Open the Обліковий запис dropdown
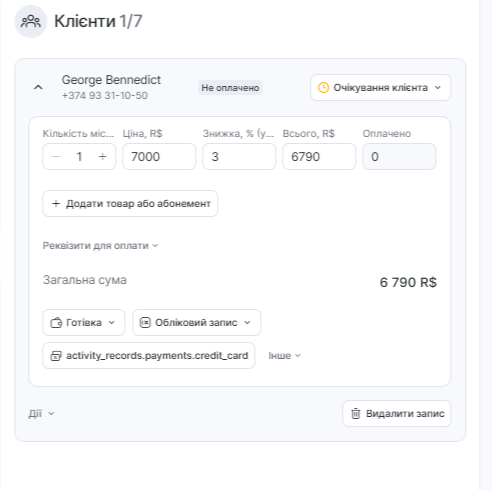Screen dimensions: 492x490 [x=196, y=322]
